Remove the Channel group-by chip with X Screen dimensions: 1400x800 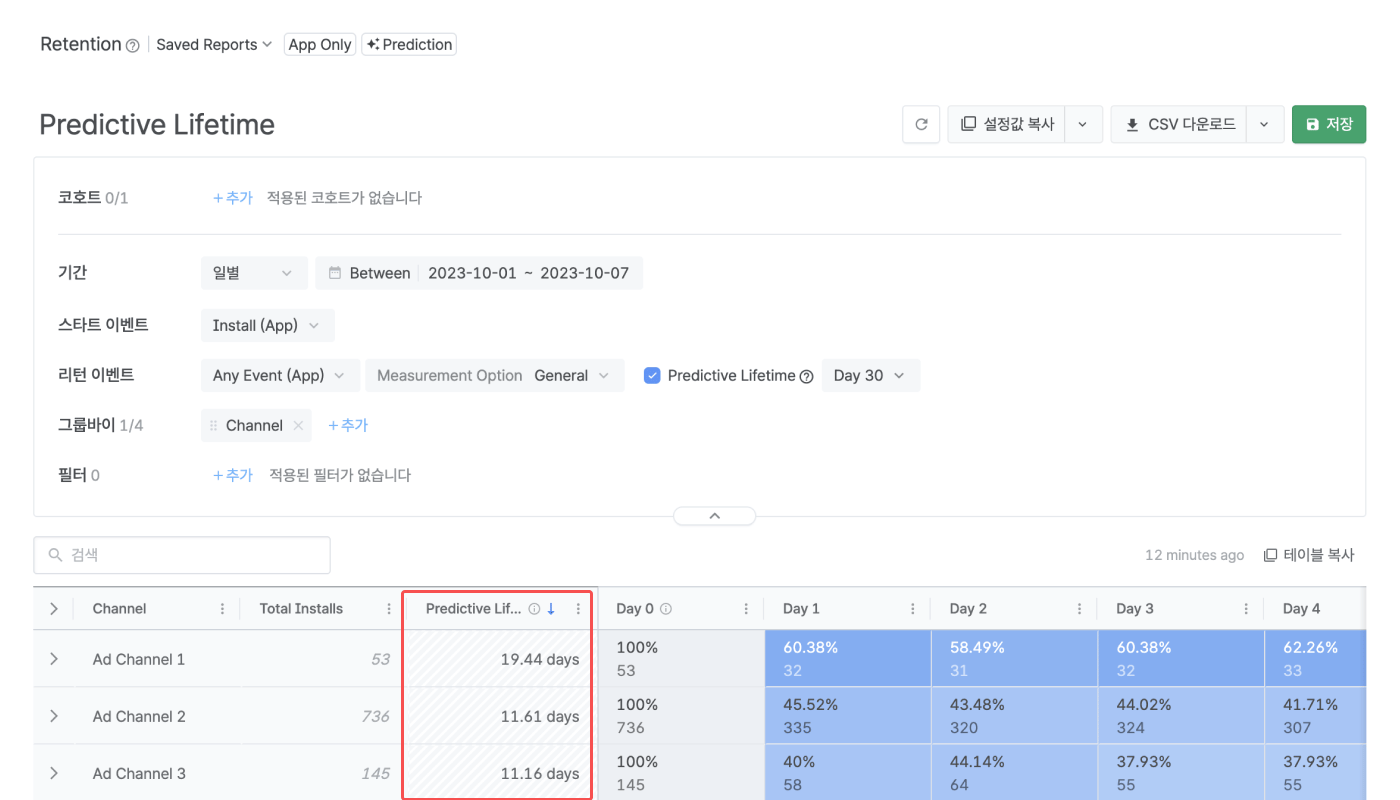298,426
